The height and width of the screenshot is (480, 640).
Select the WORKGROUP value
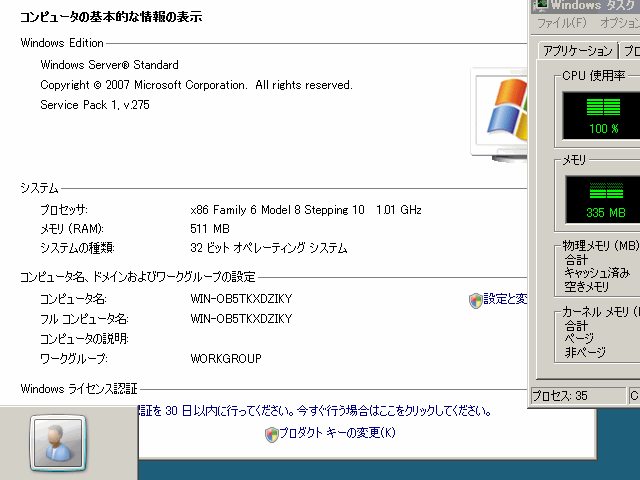226,358
